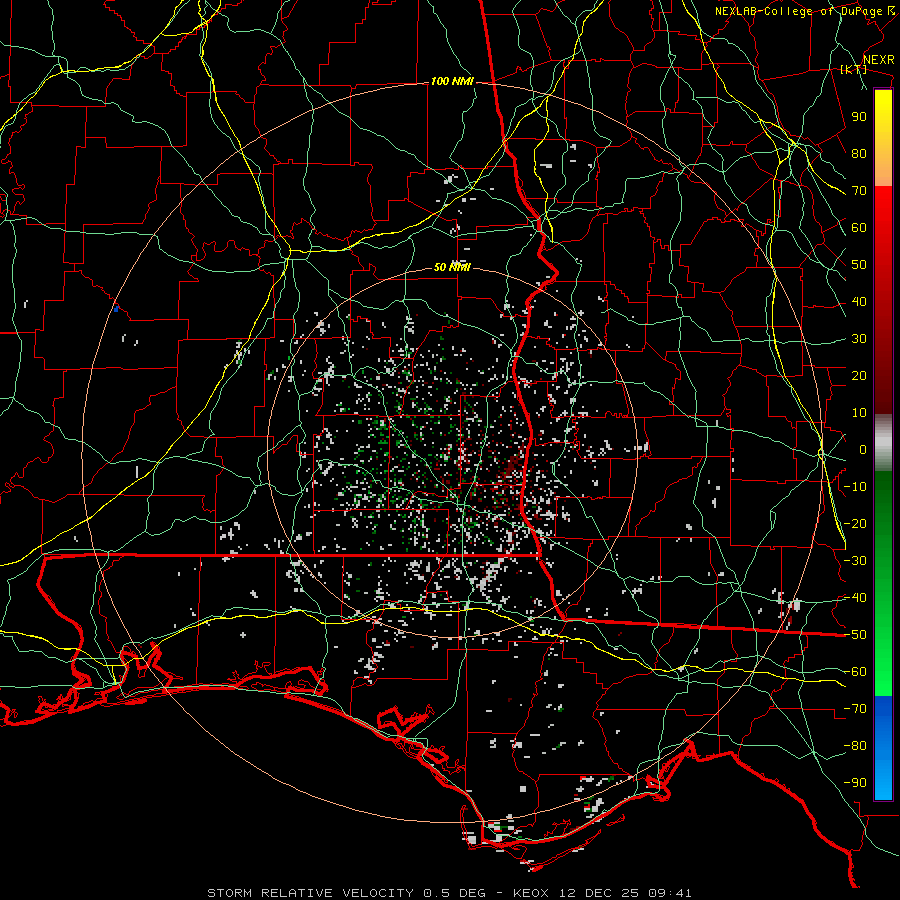This screenshot has width=900, height=900.
Task: Click the -40 knots scale label
Action: point(855,598)
